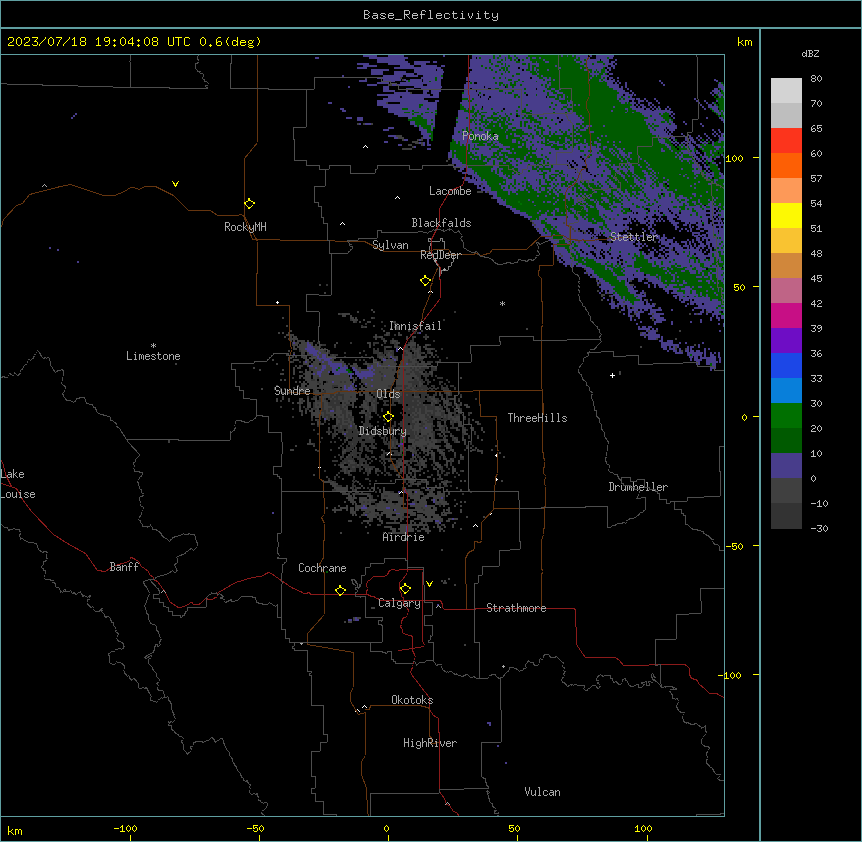The width and height of the screenshot is (862, 842).
Task: Click the Banff label on the map
Action: click(x=124, y=567)
